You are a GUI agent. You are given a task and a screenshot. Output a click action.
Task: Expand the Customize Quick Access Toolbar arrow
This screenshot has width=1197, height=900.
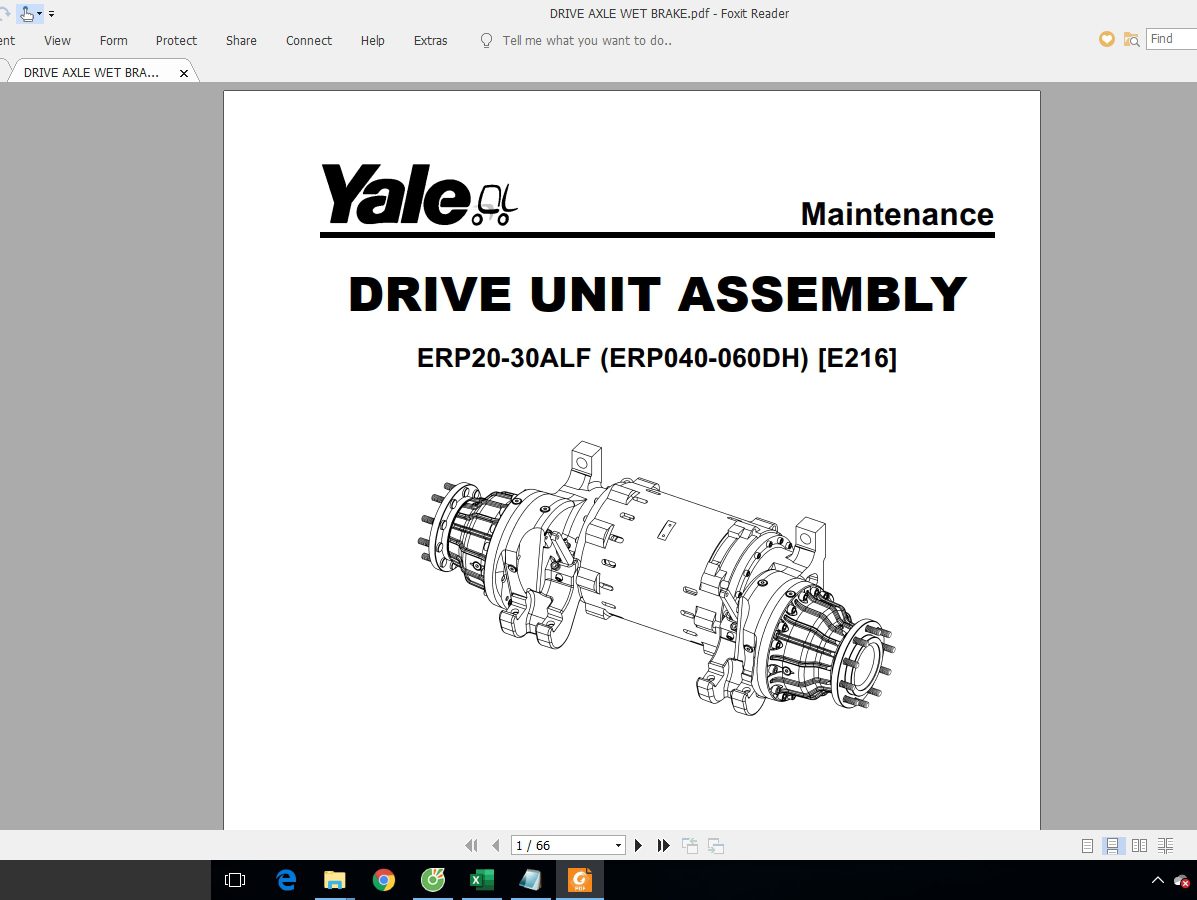(51, 14)
